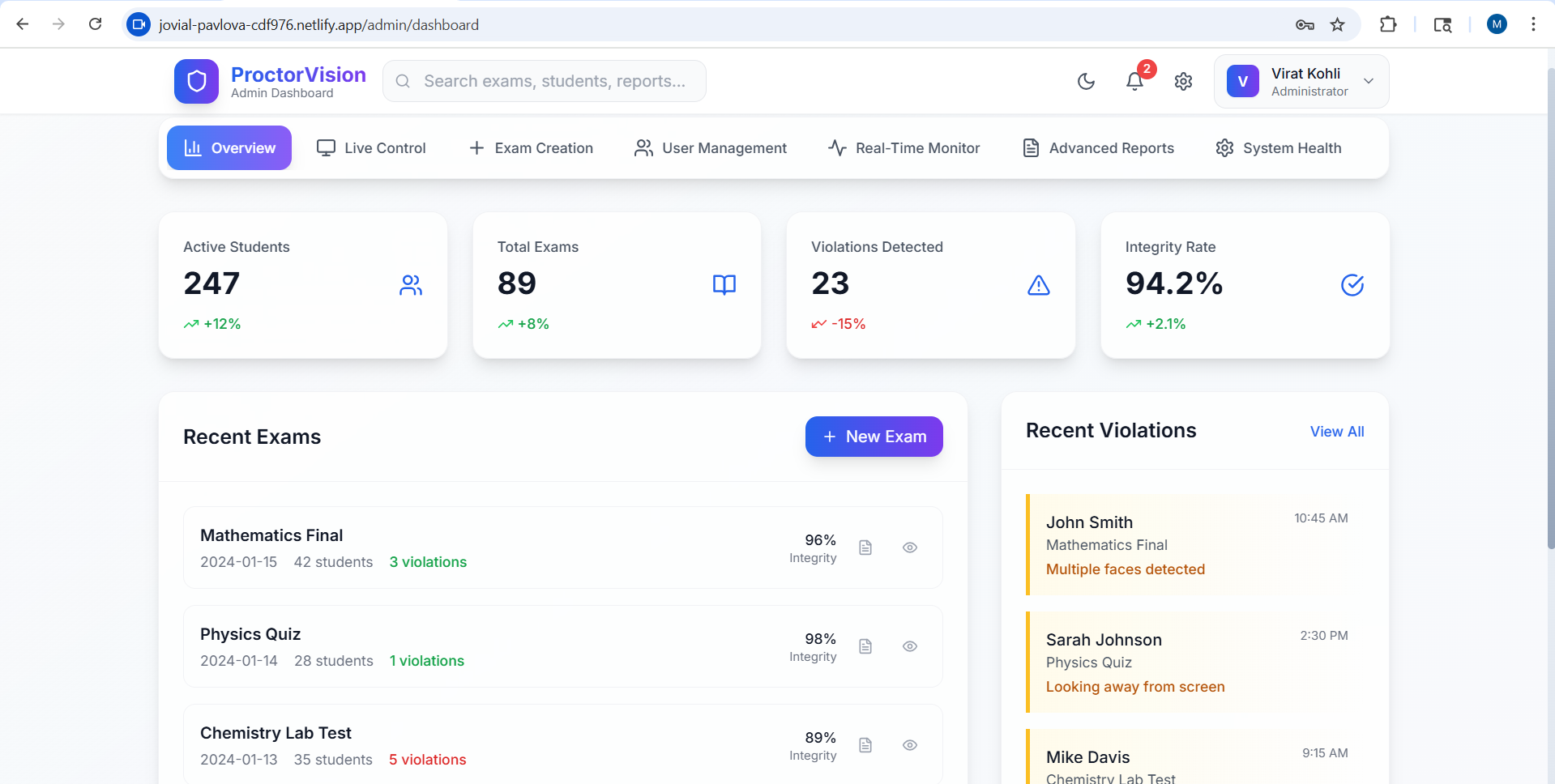Click the Physics Quiz exam title
Viewport: 1555px width, 784px height.
pos(250,634)
